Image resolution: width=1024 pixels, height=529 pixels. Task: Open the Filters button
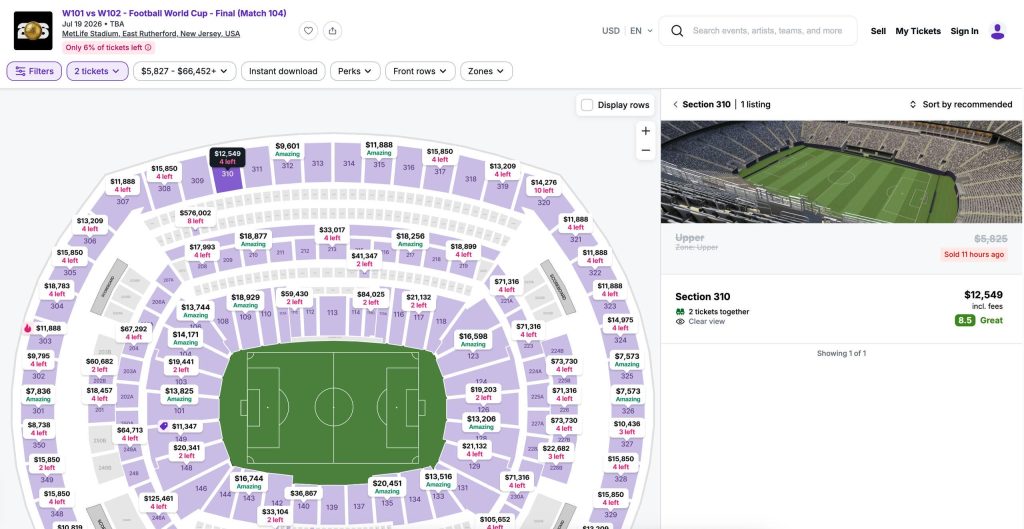pos(34,71)
